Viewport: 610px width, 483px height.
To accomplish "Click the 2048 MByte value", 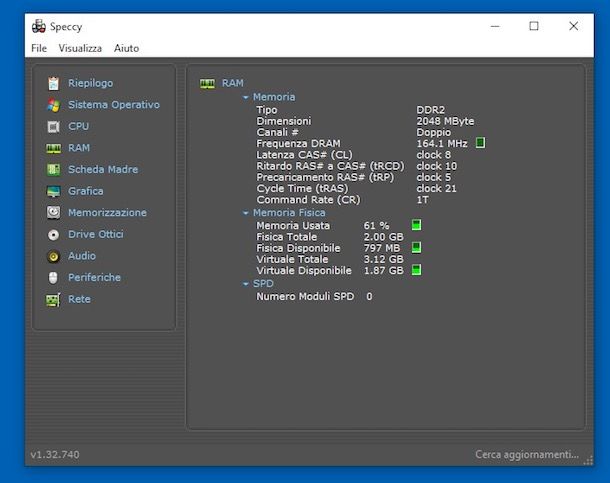I will tap(445, 121).
